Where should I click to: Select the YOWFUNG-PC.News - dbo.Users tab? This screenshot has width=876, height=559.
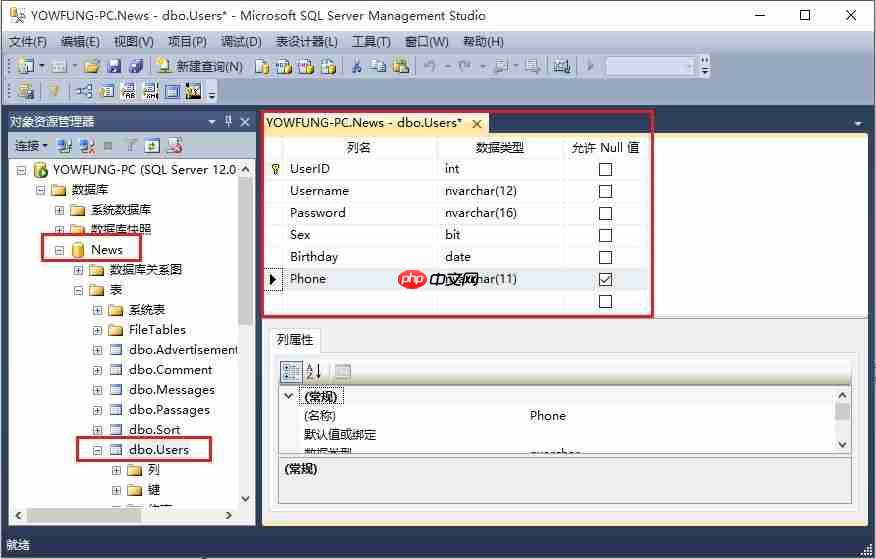click(364, 123)
